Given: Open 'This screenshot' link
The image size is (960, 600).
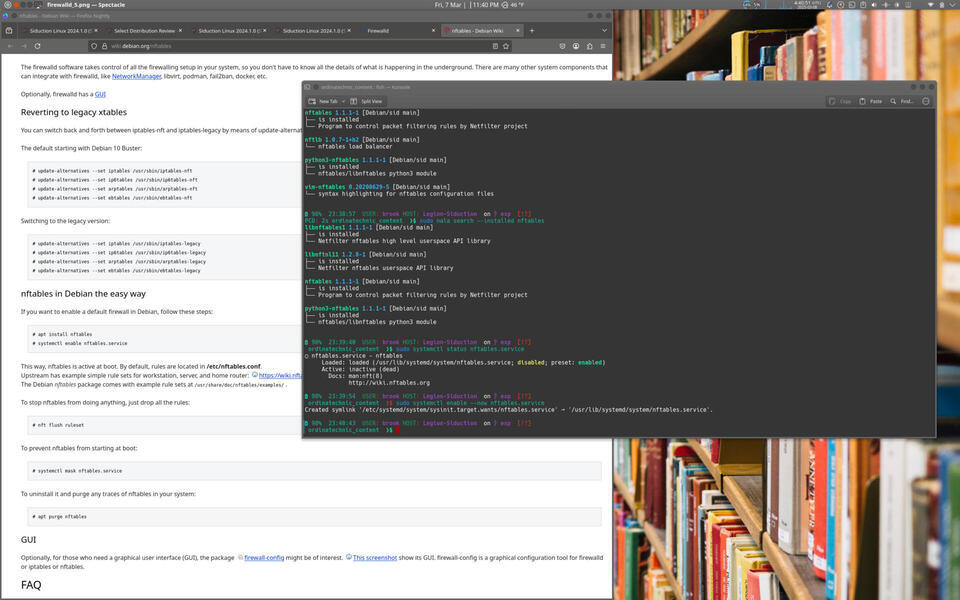Looking at the screenshot, I should (375, 558).
